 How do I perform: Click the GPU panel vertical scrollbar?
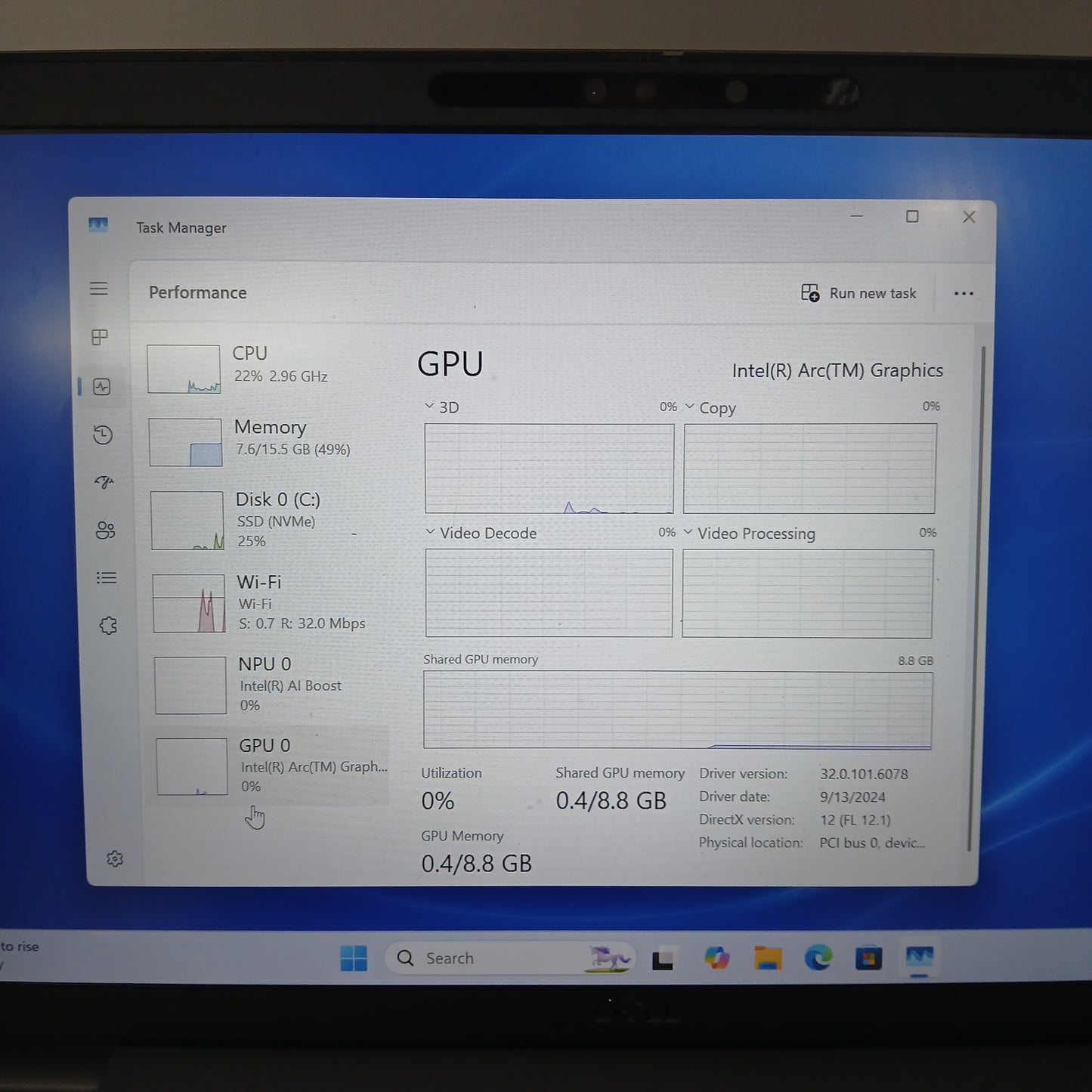coord(977,597)
